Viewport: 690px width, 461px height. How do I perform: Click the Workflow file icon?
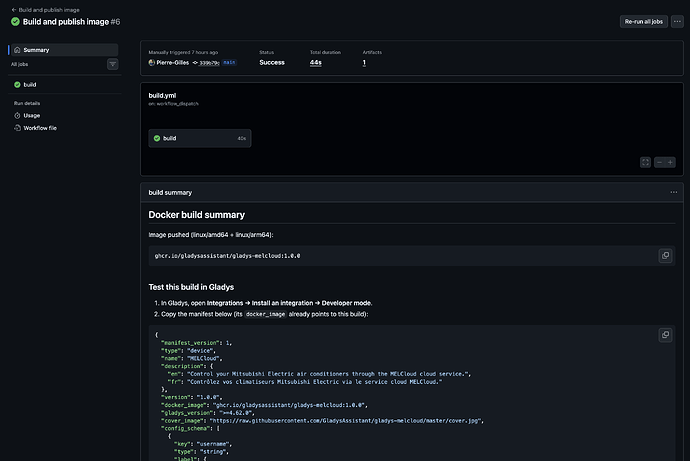click(17, 128)
